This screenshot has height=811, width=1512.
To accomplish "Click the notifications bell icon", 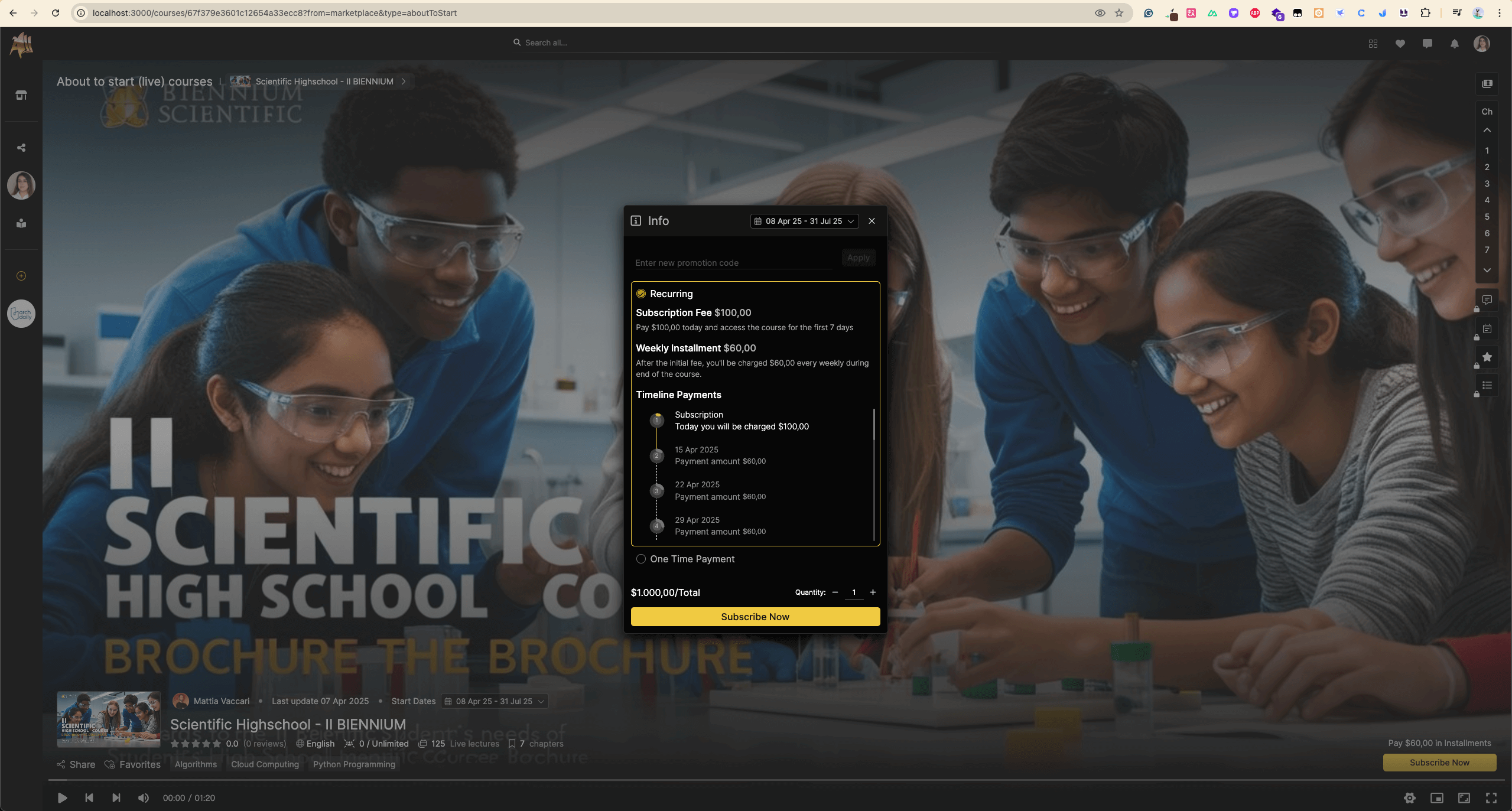I will point(1454,44).
